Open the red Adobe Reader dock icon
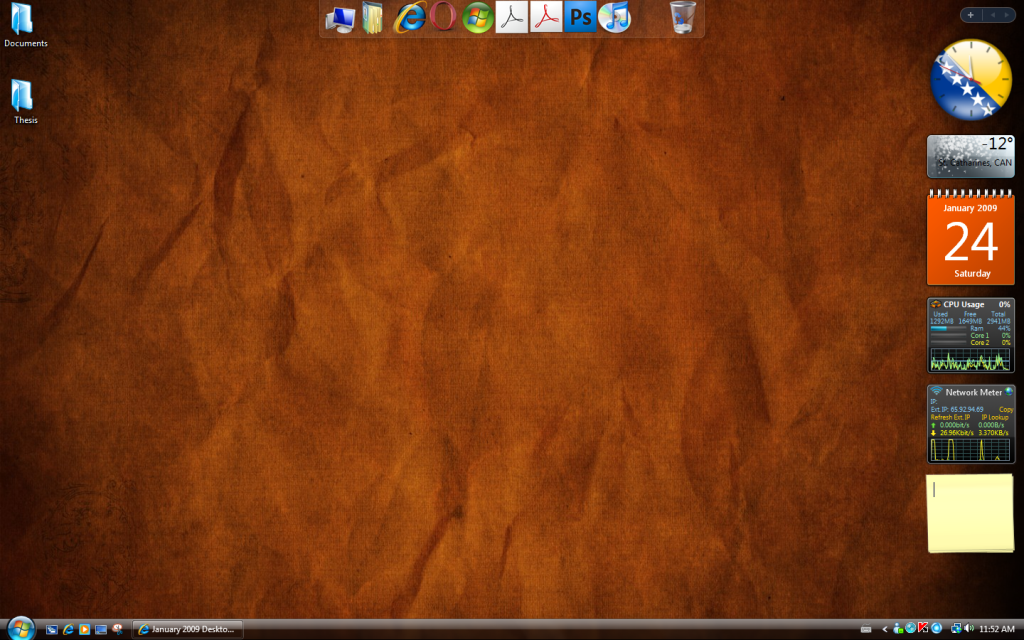 pyautogui.click(x=545, y=17)
